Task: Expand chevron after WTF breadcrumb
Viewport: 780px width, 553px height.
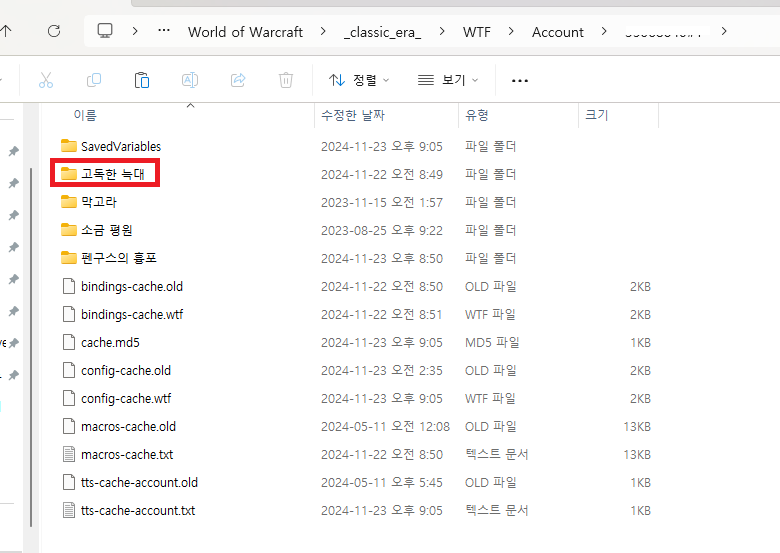Action: 511,31
